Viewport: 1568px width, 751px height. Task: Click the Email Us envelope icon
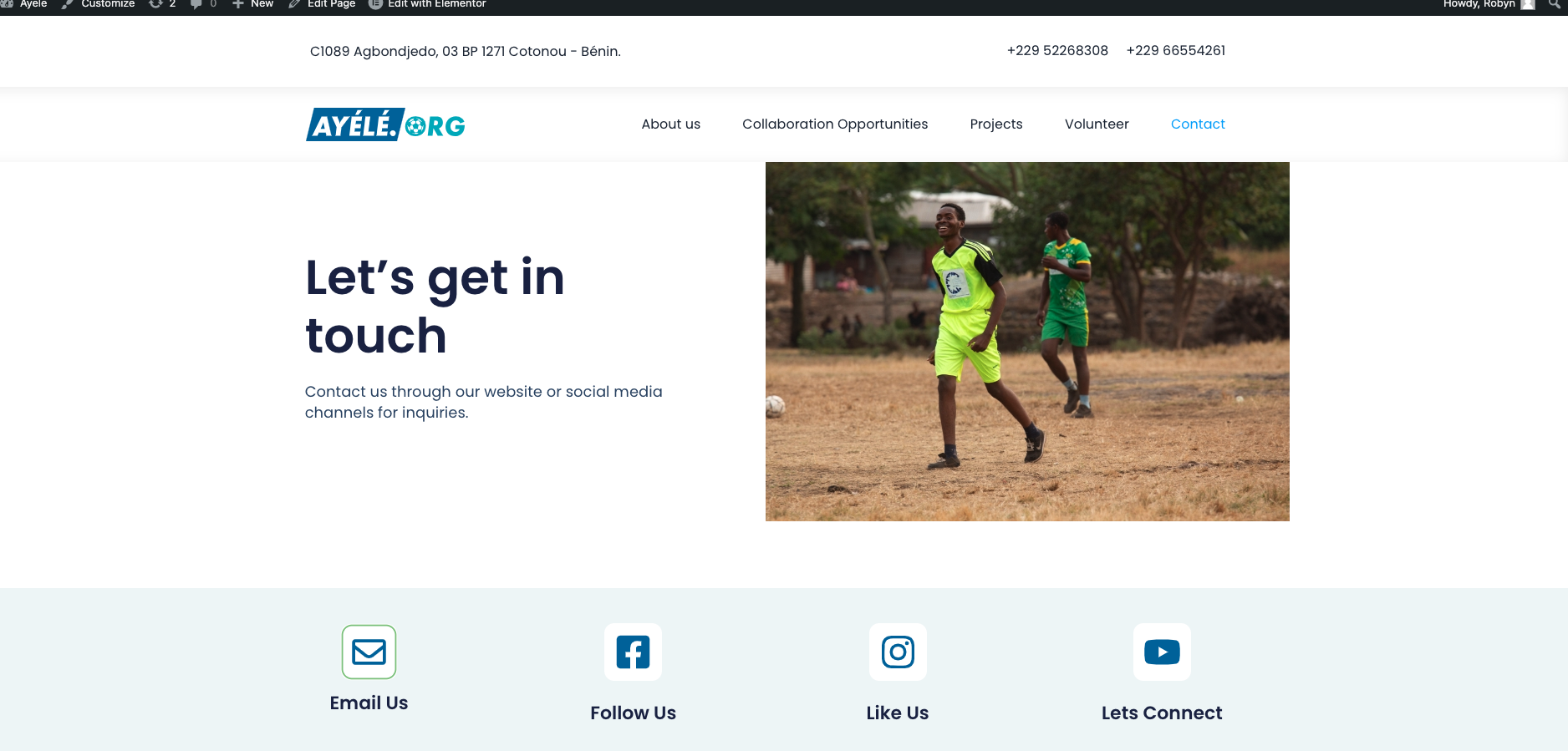[x=369, y=652]
